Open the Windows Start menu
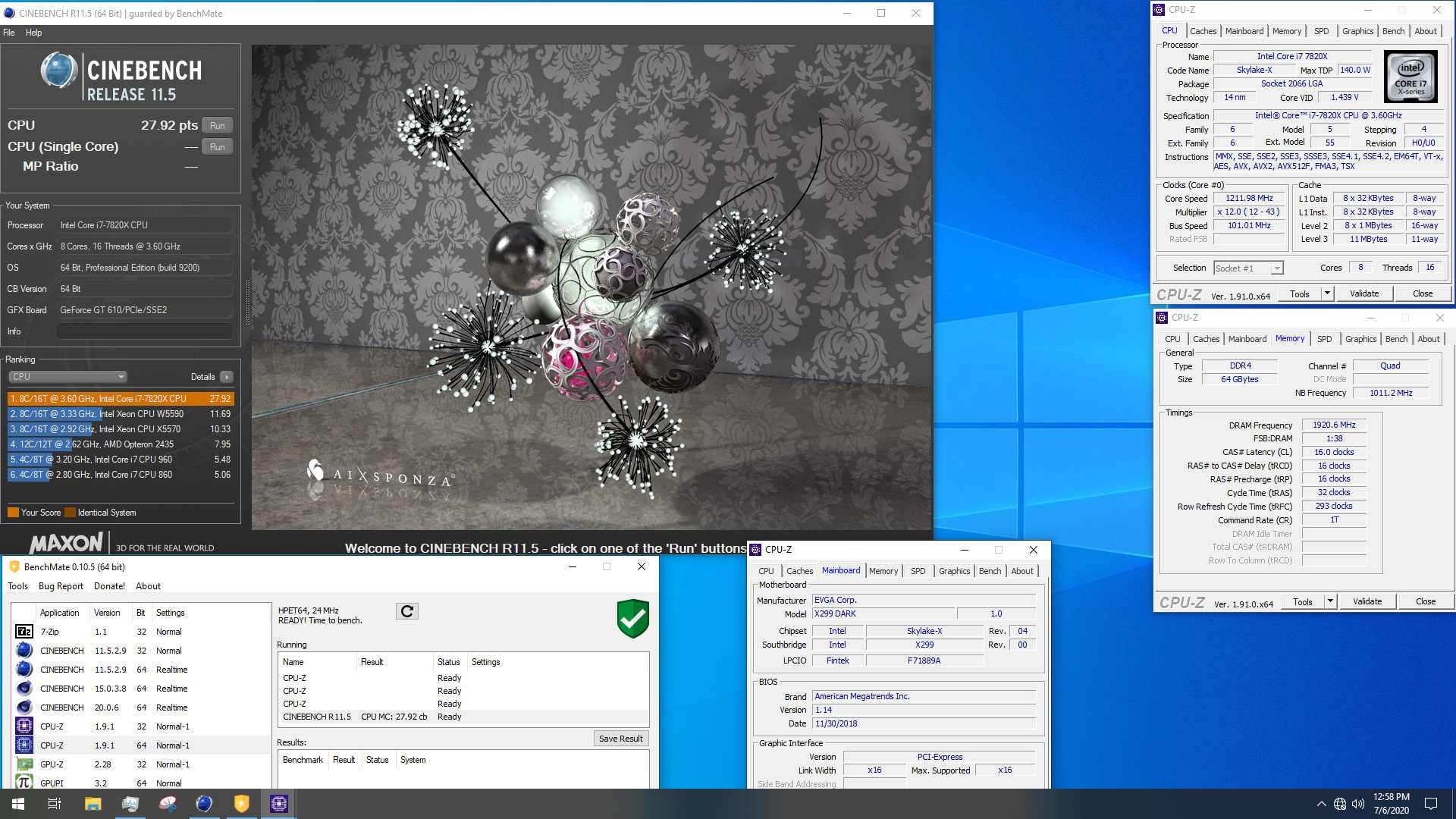 pos(18,804)
